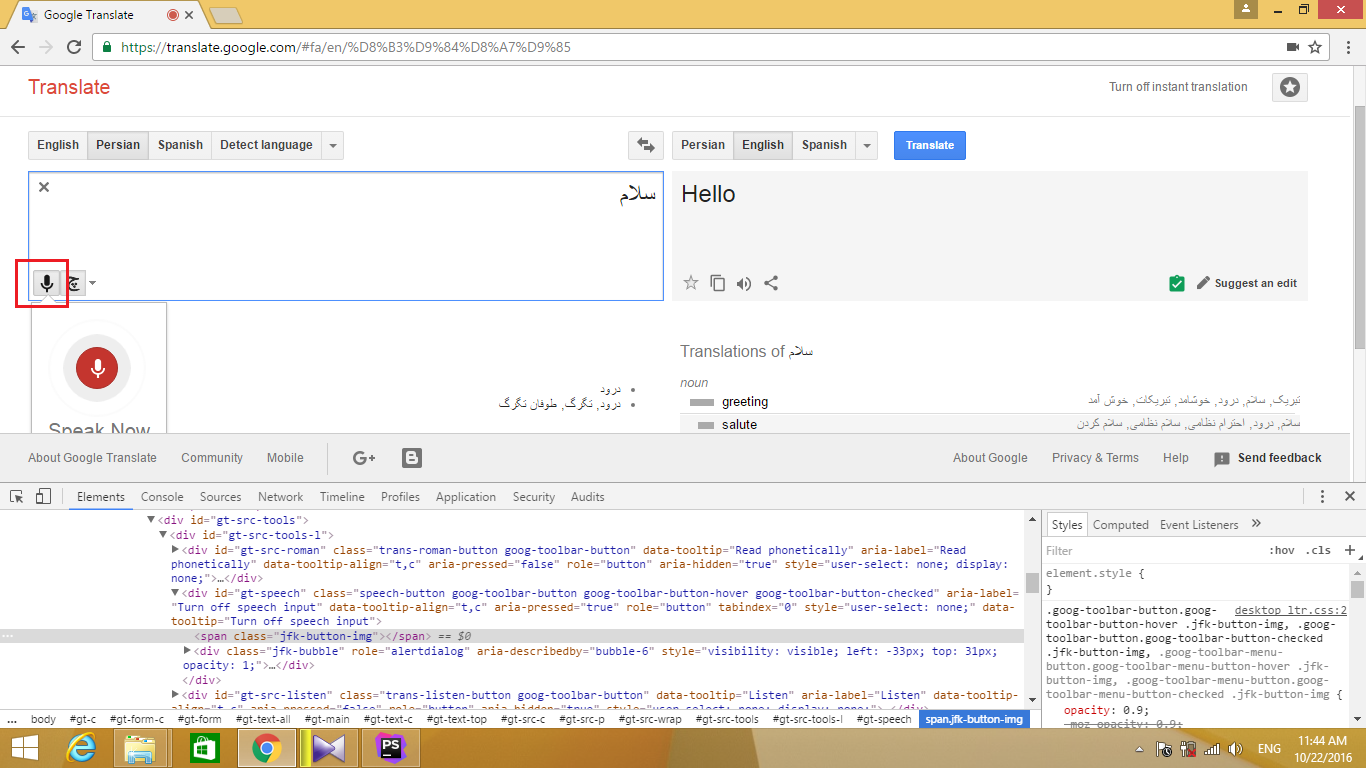
Task: Open the target language list dropdown
Action: (x=867, y=145)
